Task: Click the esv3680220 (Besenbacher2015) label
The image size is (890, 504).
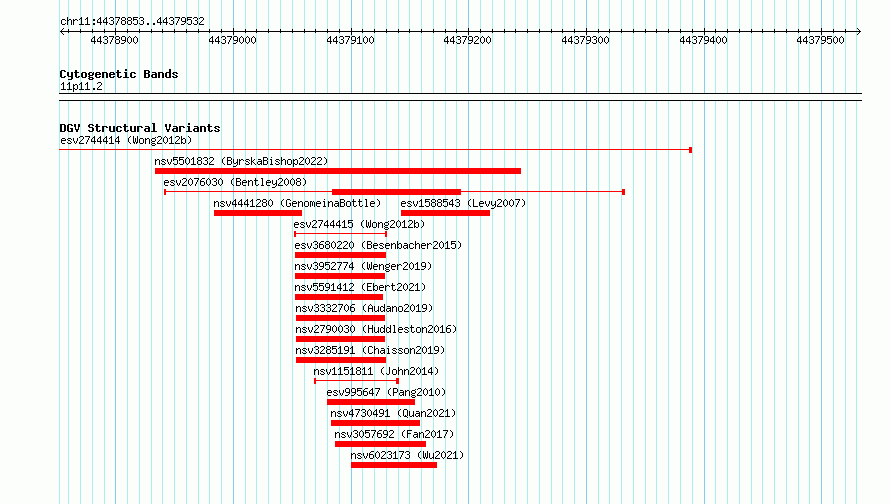Action: (378, 245)
